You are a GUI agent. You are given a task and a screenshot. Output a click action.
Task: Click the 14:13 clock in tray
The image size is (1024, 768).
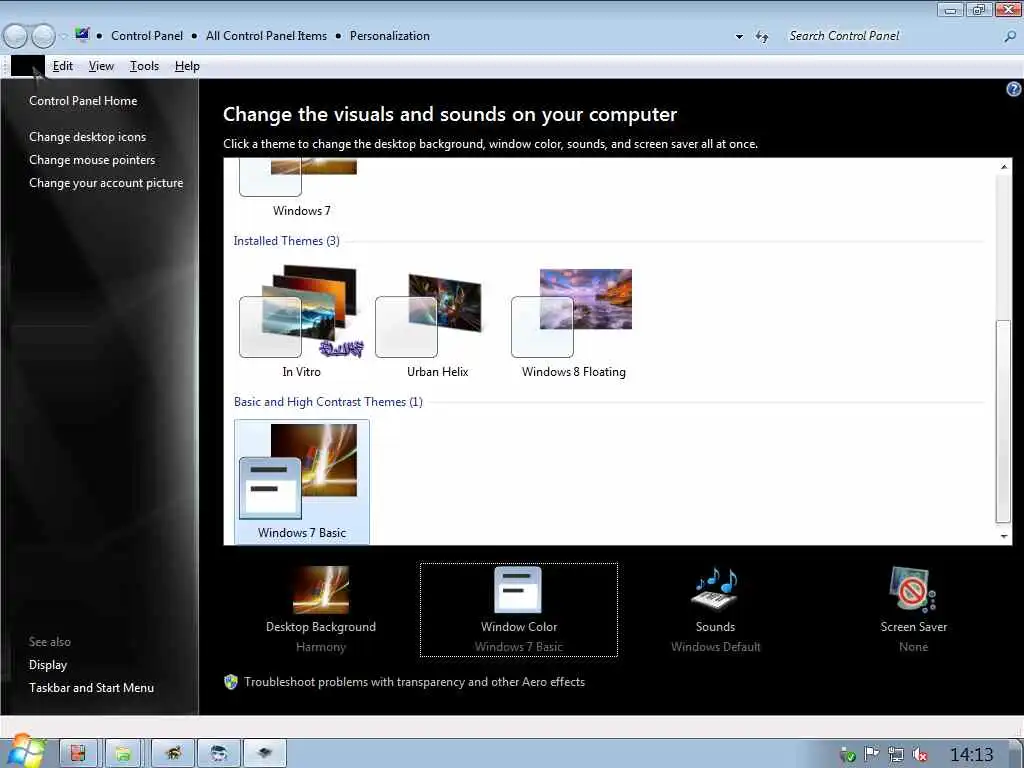tap(971, 755)
